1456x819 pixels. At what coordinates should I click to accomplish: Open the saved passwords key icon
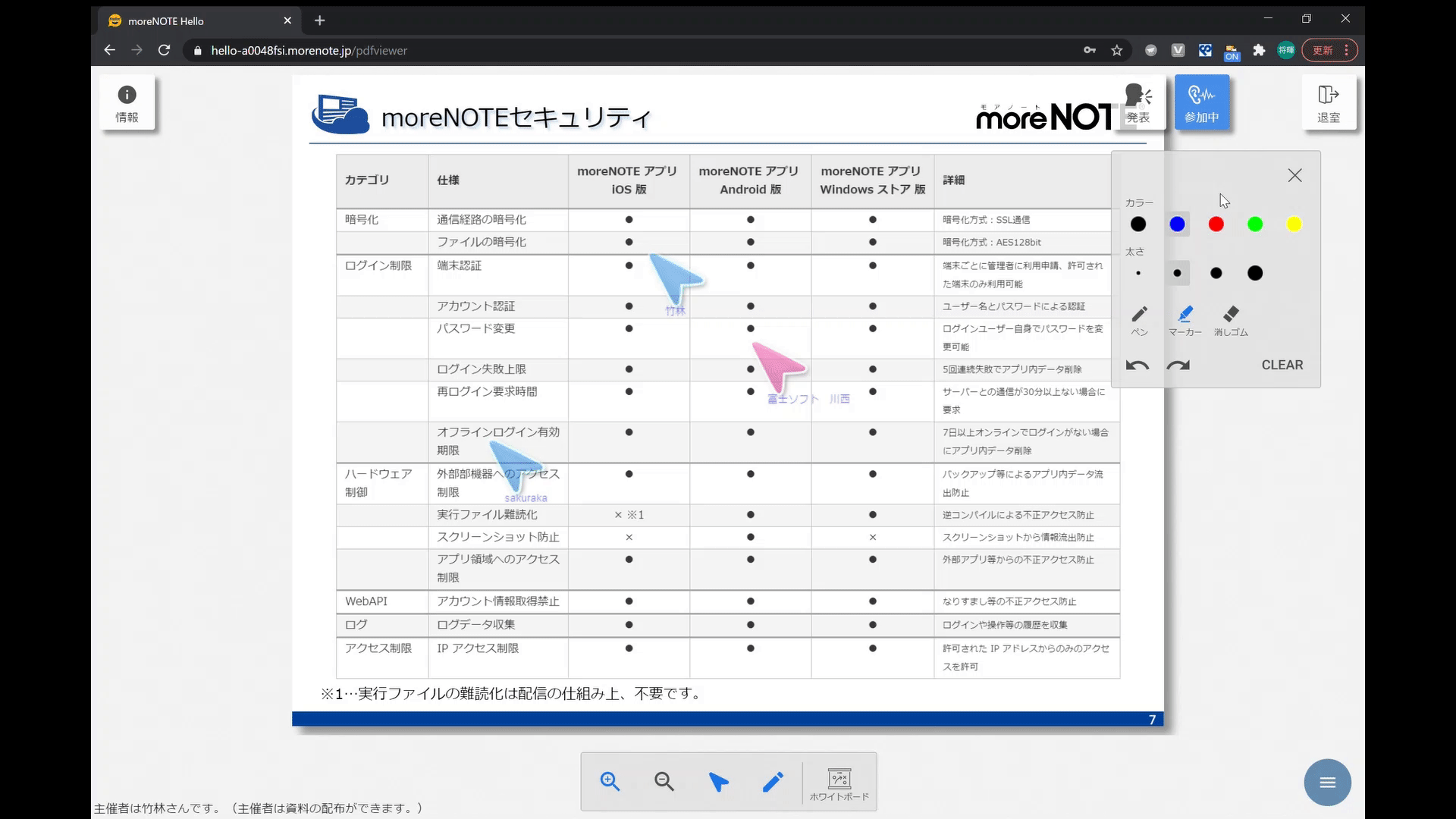[x=1090, y=51]
